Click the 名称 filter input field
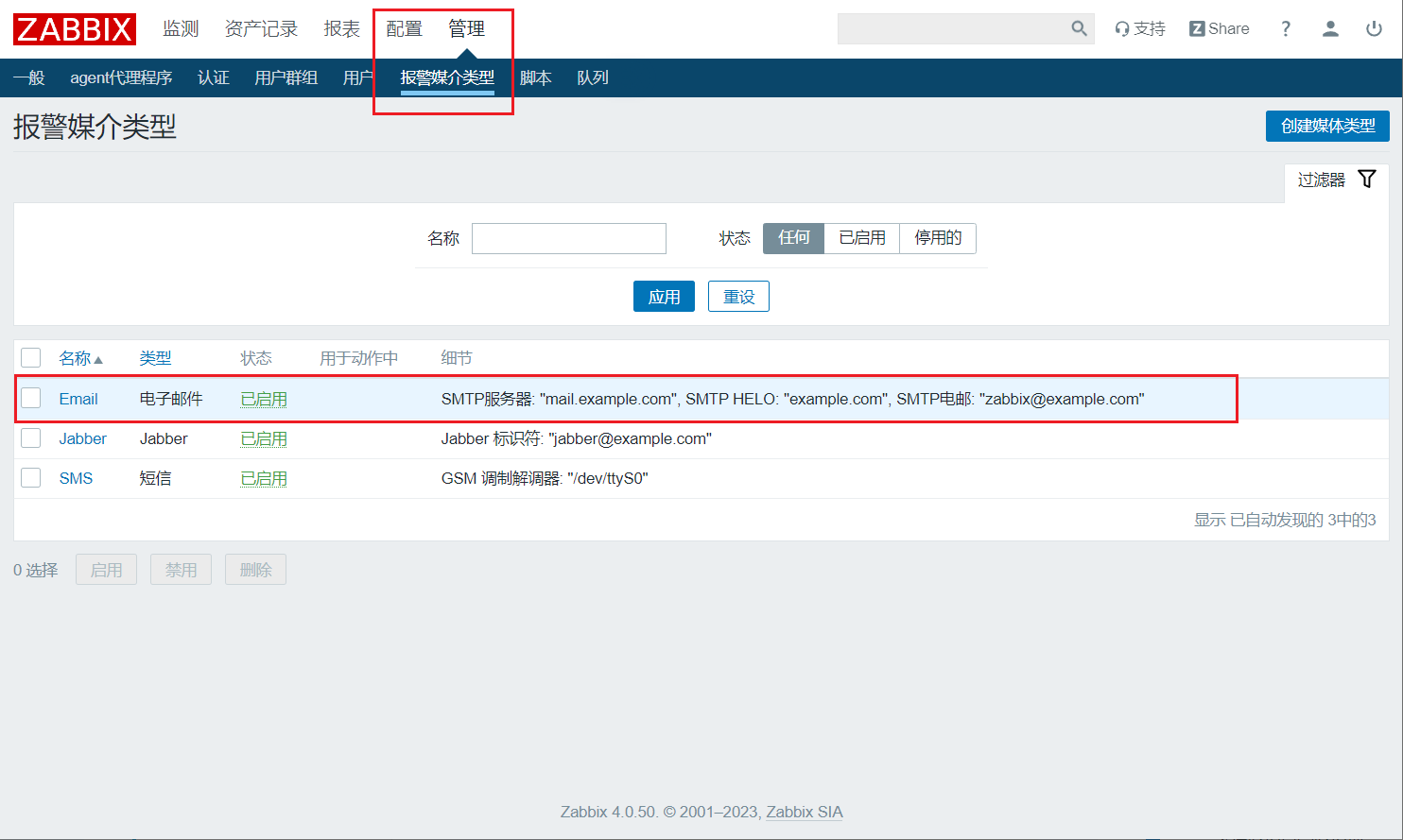1403x840 pixels. point(568,238)
